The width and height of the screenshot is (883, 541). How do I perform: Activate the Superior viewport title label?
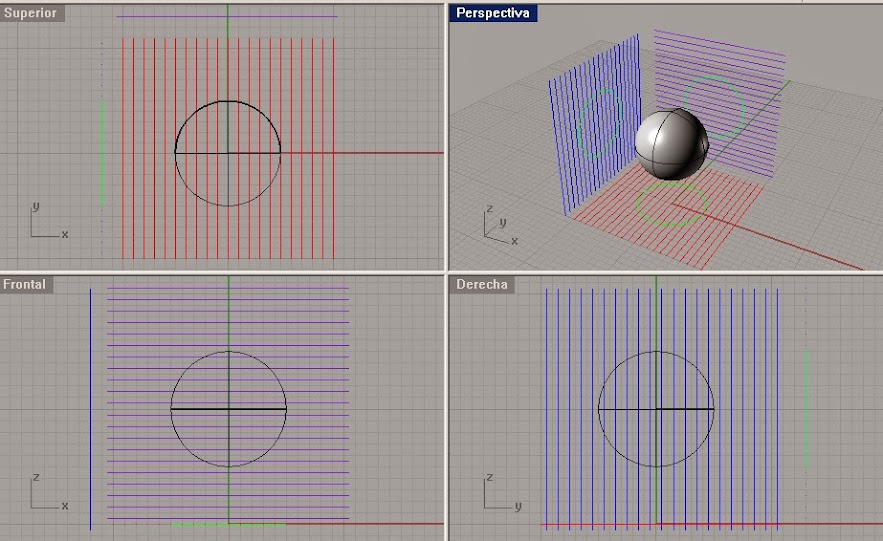[32, 13]
